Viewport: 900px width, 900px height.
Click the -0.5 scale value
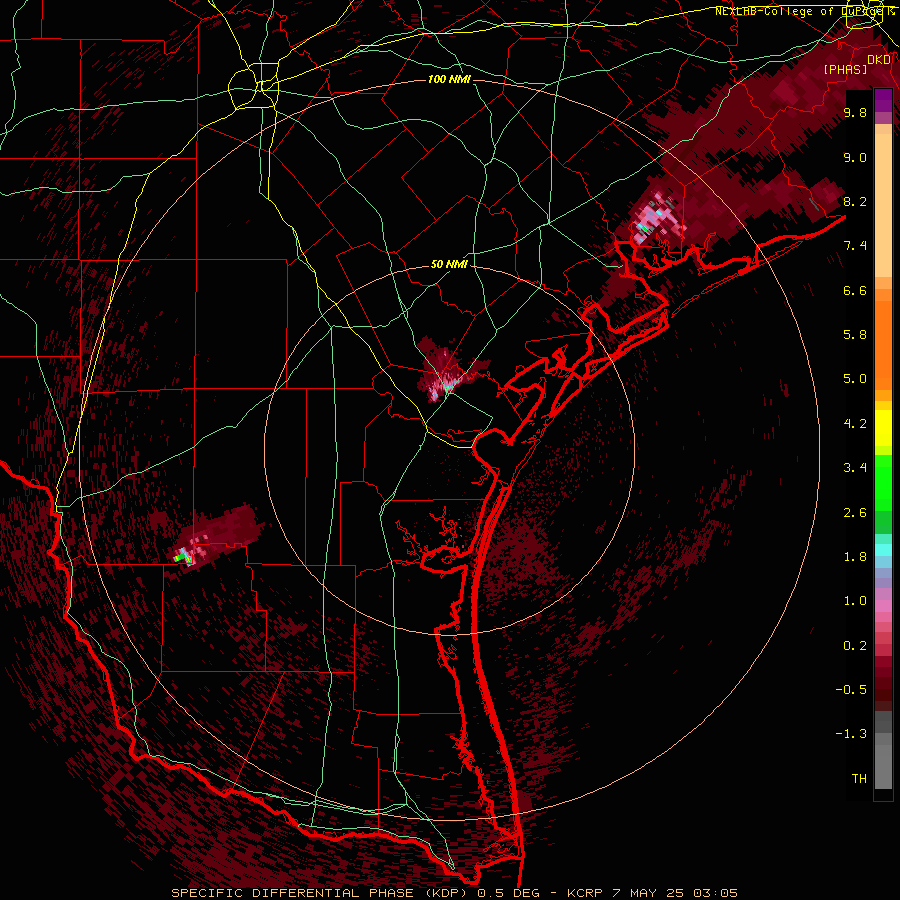pos(851,690)
